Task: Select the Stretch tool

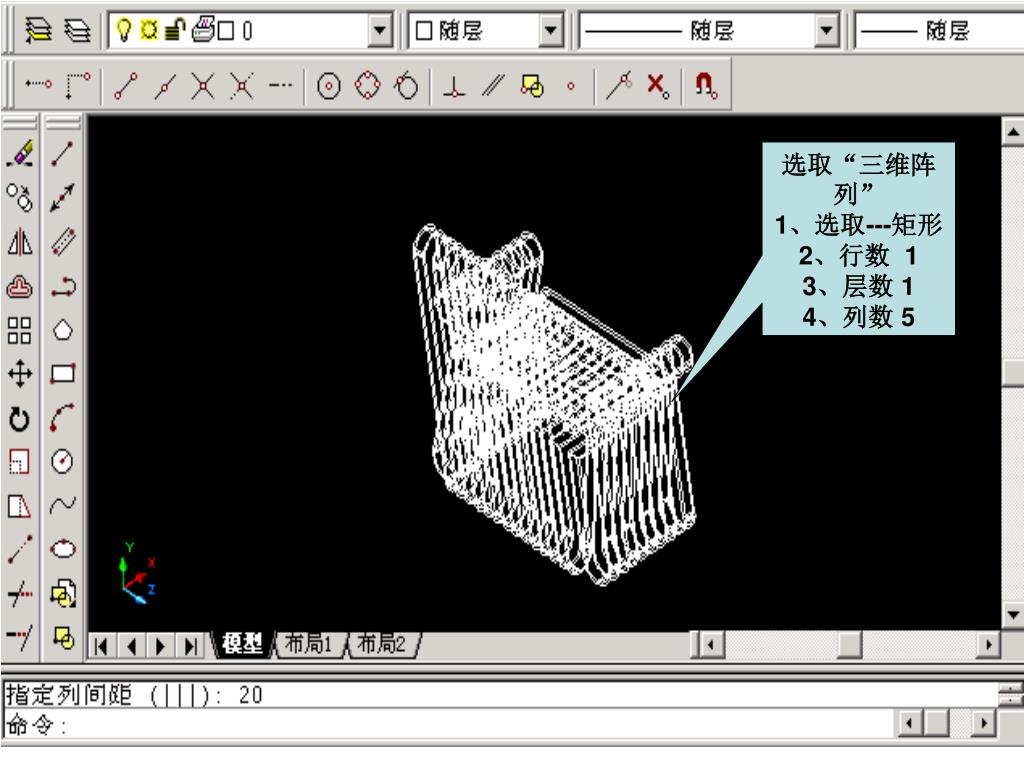Action: click(20, 506)
